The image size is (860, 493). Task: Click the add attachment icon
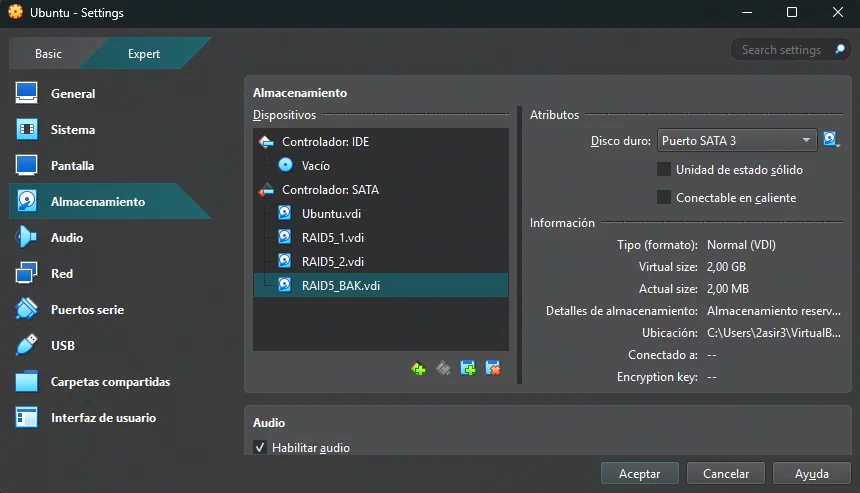(x=468, y=369)
